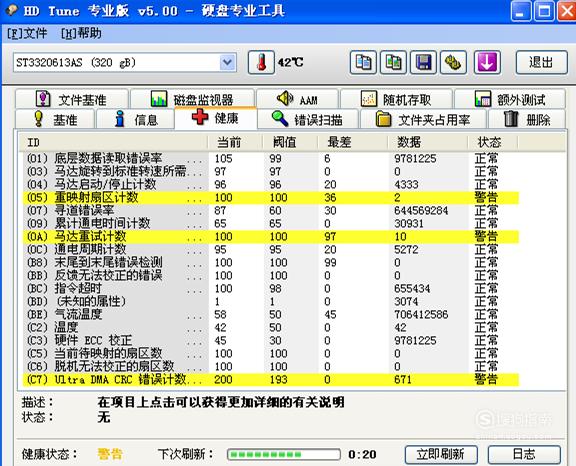Viewport: 576px width, 466px height.
Task: Click the data value 644569284
Action: tap(421, 210)
